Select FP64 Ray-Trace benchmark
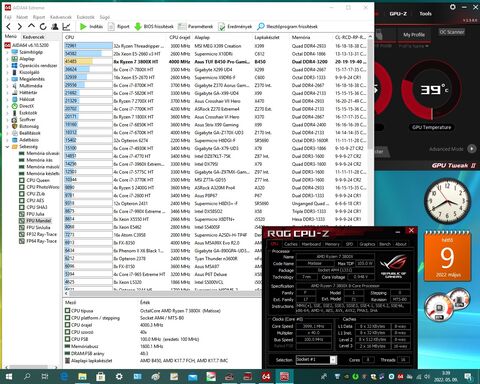The image size is (480, 384). coord(41,241)
